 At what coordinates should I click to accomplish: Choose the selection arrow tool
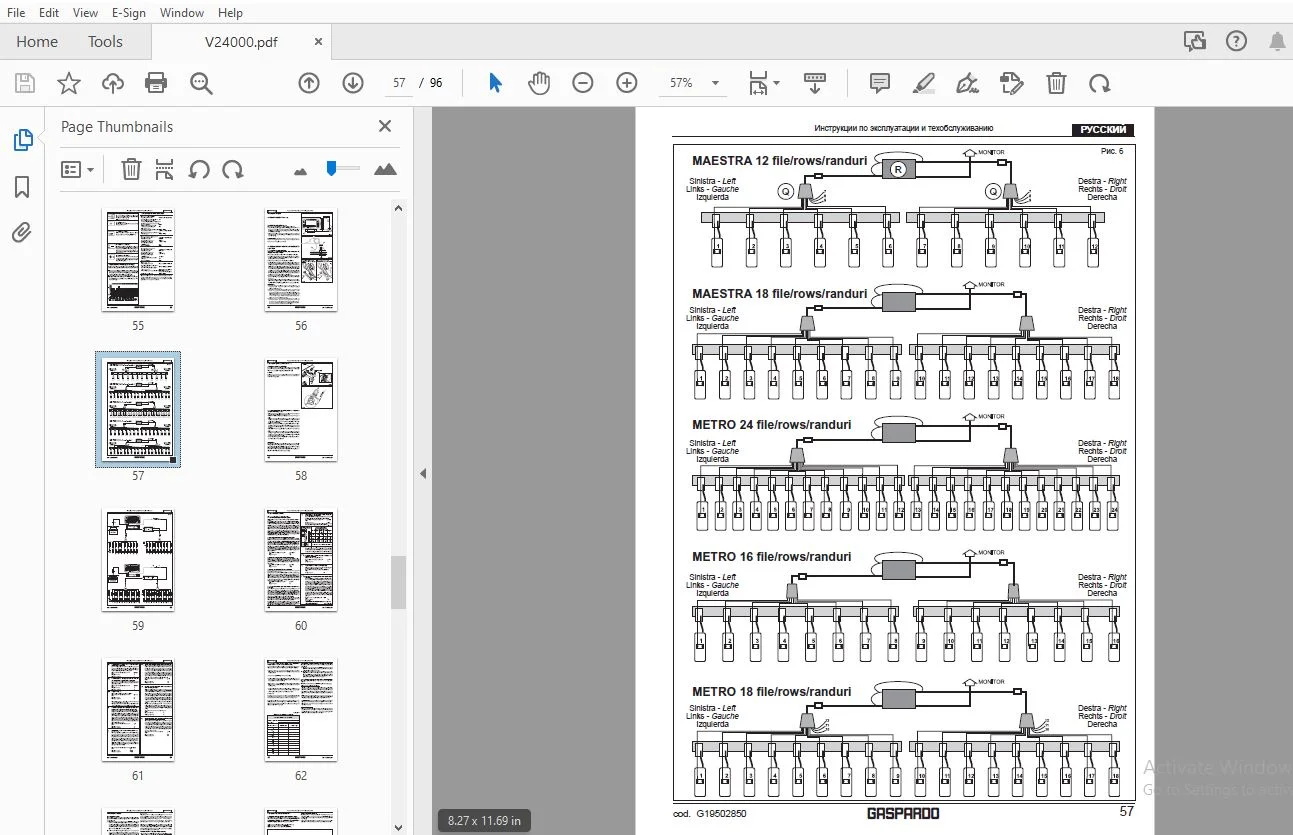495,83
